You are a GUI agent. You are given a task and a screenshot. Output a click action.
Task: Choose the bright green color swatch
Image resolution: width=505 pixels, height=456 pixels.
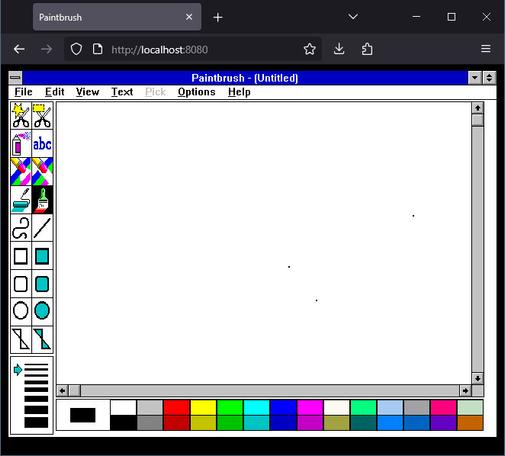click(x=230, y=407)
